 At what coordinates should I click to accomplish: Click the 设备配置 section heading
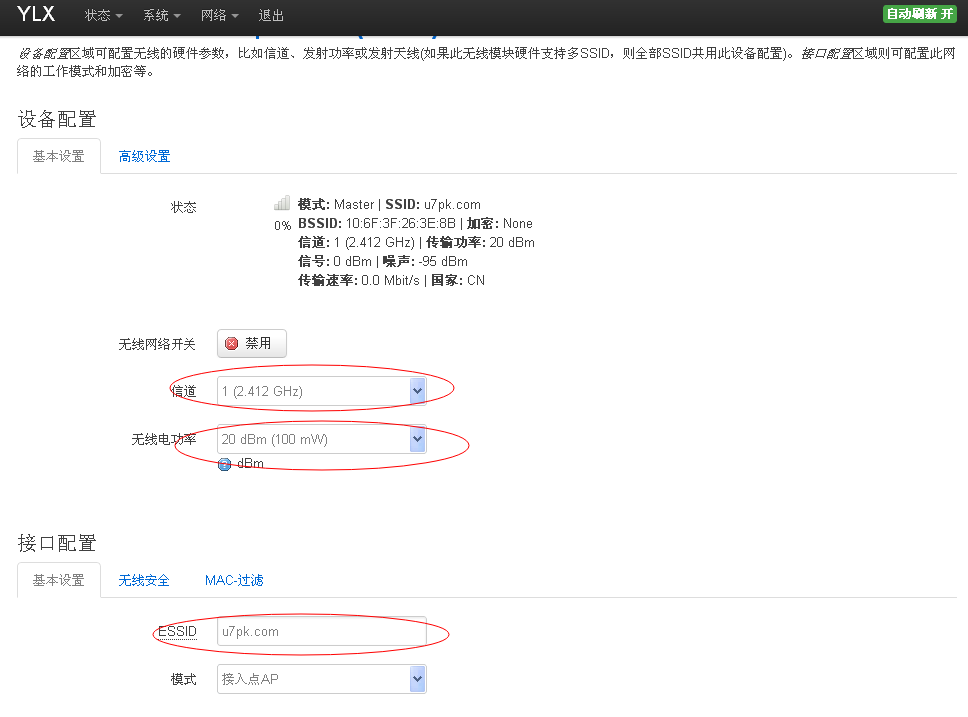click(57, 119)
